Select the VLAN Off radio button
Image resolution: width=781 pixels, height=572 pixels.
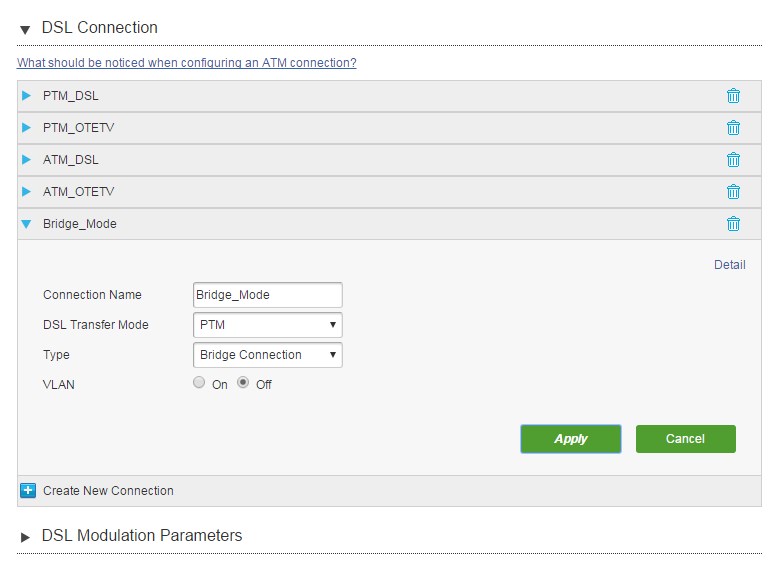(243, 382)
